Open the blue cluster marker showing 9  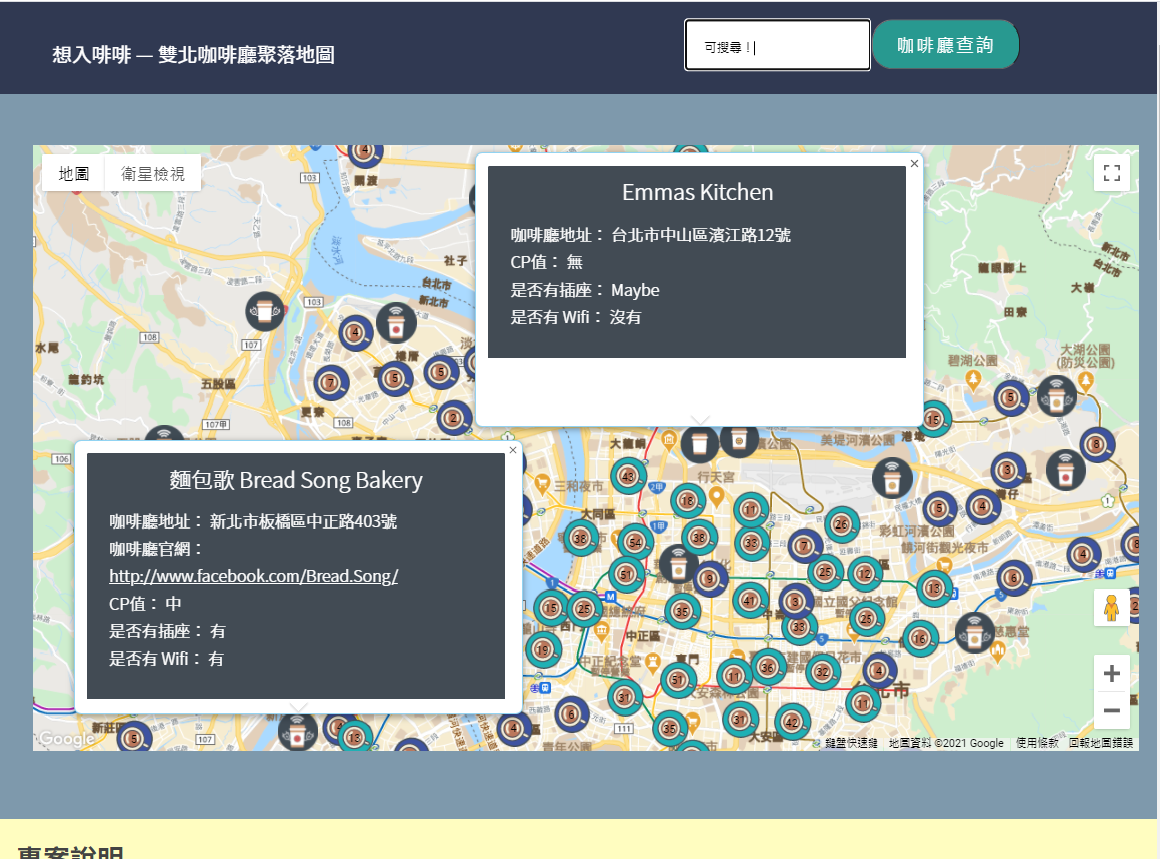pos(710,578)
